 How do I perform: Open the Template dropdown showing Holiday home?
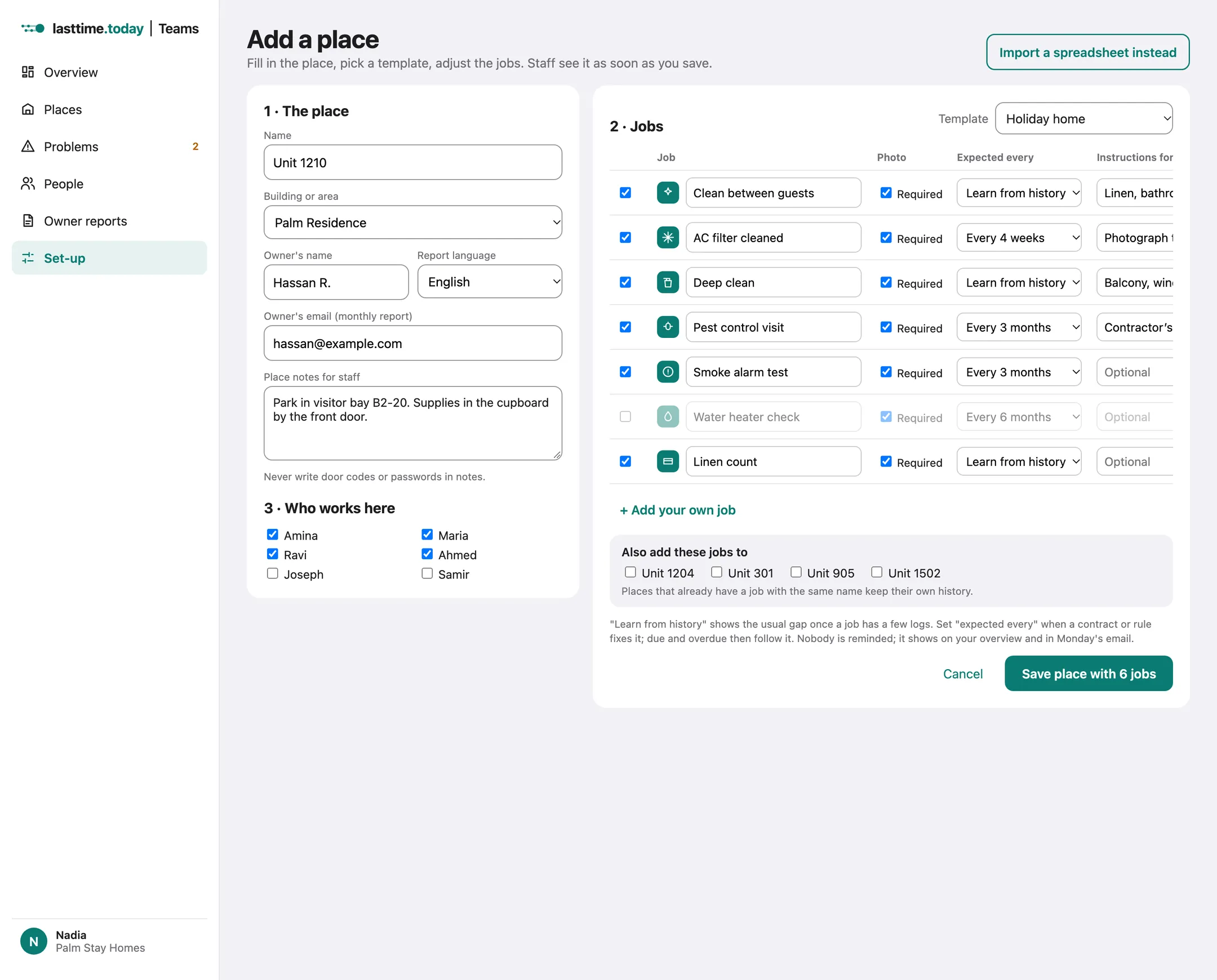pyautogui.click(x=1083, y=118)
